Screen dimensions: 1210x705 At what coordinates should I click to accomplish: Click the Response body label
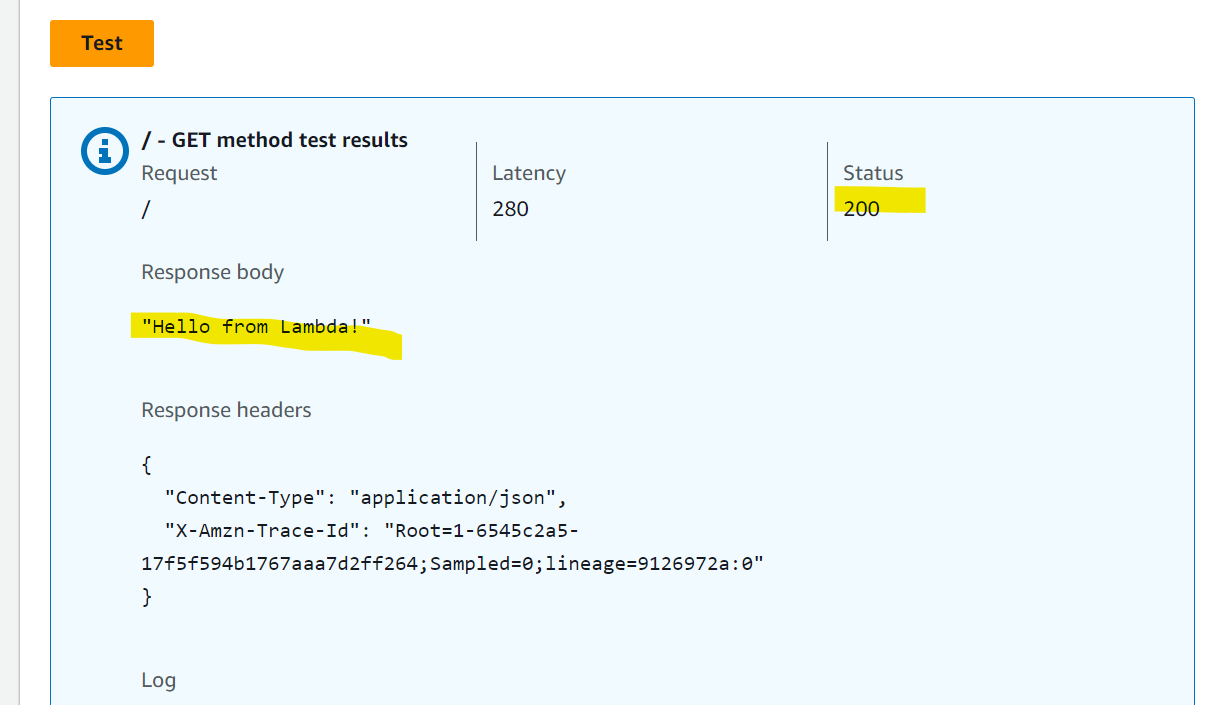tap(213, 272)
